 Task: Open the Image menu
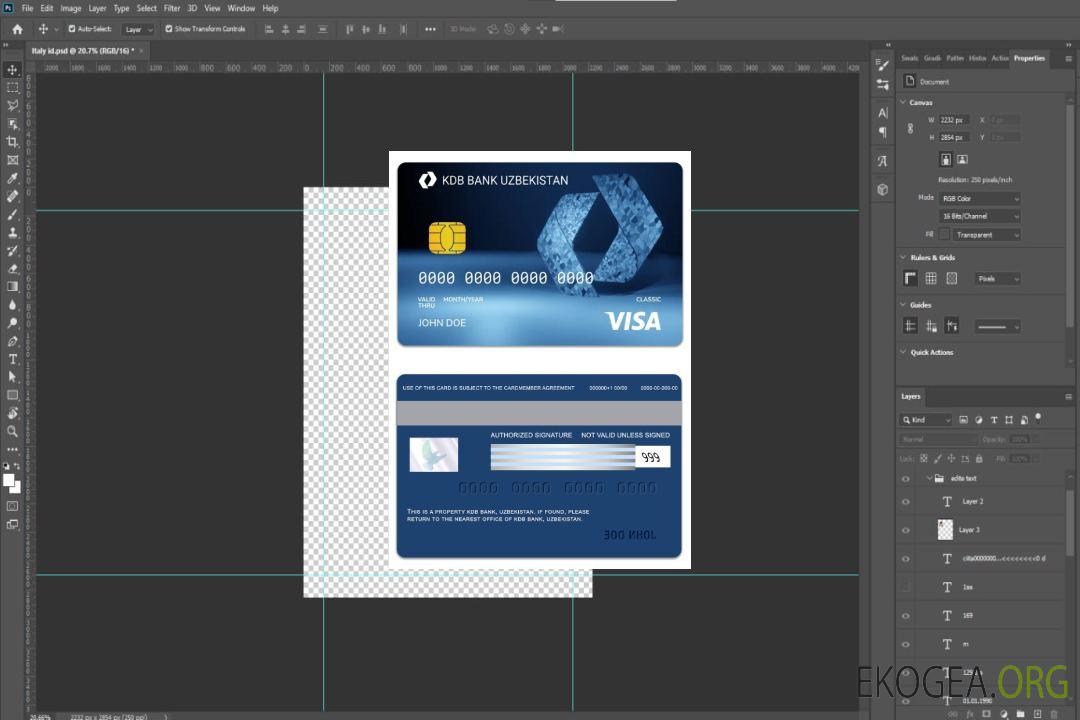71,8
